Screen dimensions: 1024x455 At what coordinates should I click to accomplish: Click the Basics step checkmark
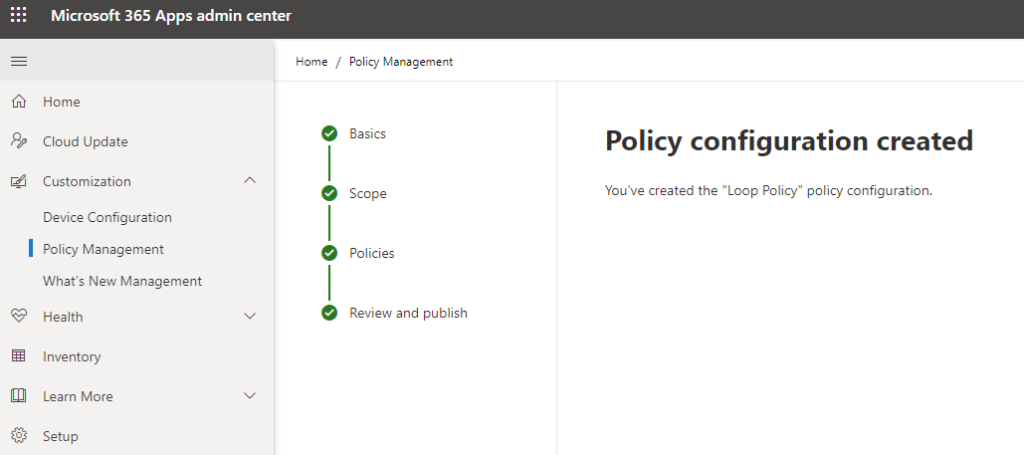point(329,134)
